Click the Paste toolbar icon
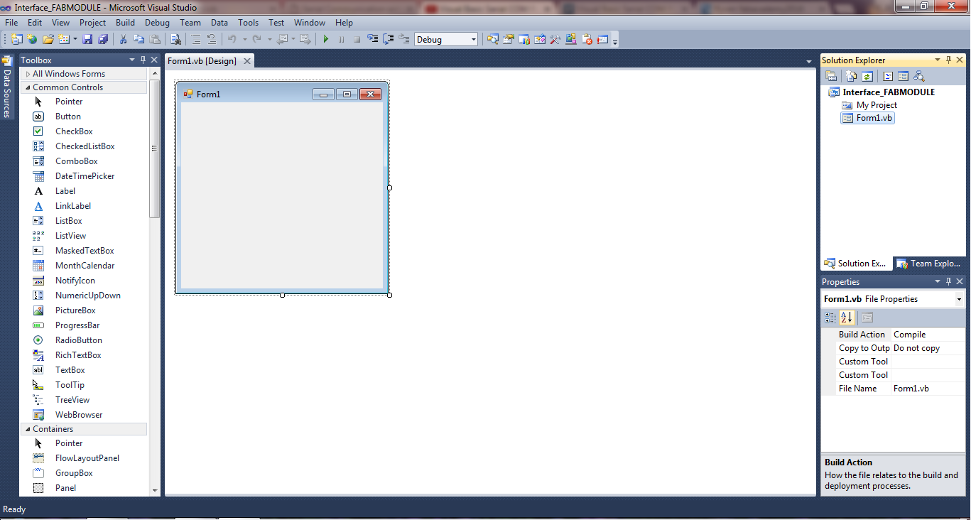 (155, 40)
